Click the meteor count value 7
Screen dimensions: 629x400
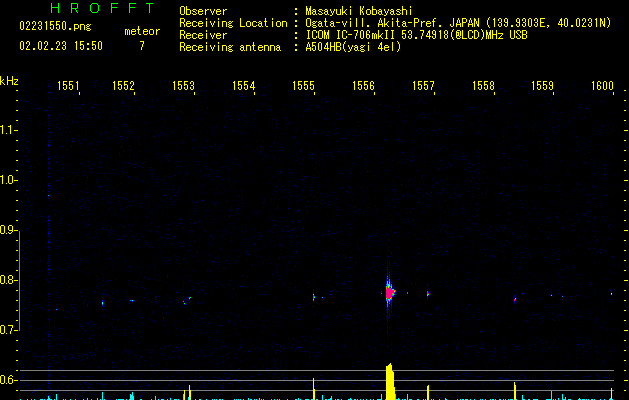point(142,46)
